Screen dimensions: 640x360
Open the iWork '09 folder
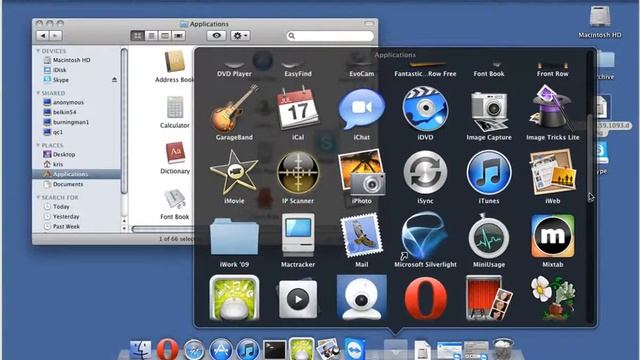pos(234,237)
